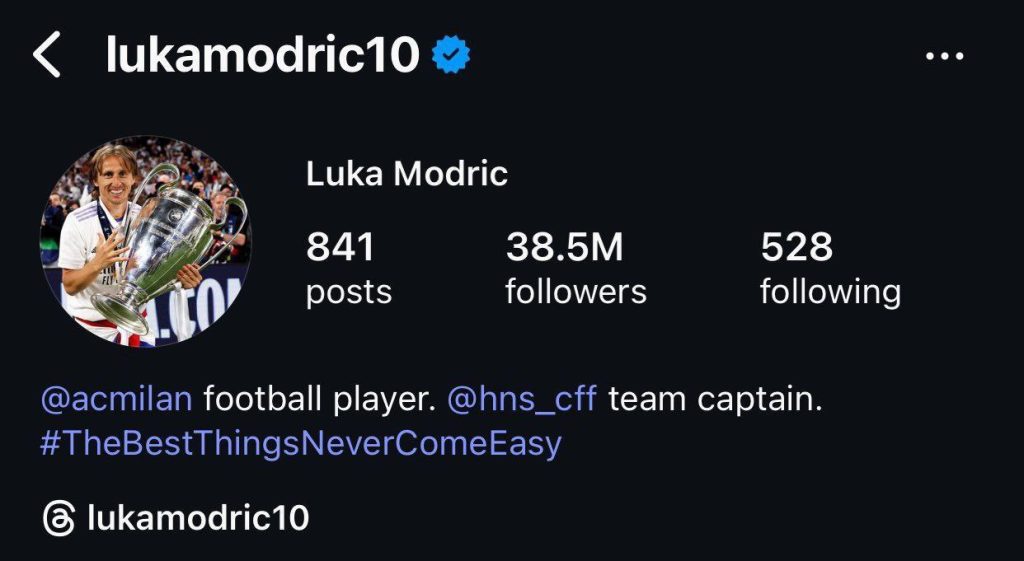Click the "football player." bio text

pyautogui.click(x=319, y=400)
